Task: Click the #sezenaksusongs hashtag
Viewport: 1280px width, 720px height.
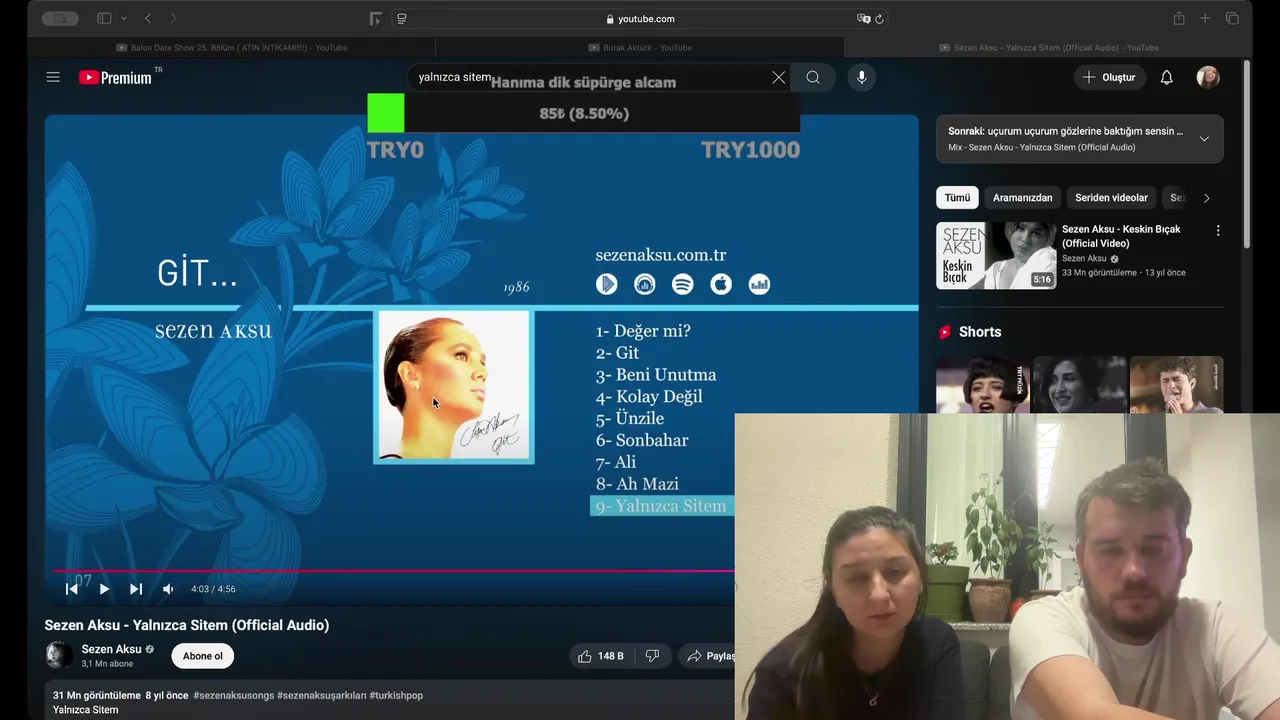Action: (234, 695)
